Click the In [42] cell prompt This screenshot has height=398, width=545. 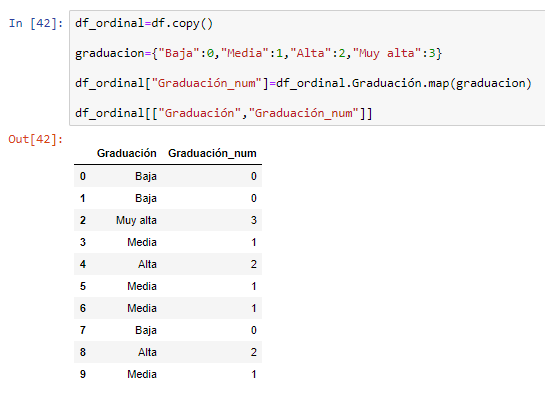[x=36, y=23]
